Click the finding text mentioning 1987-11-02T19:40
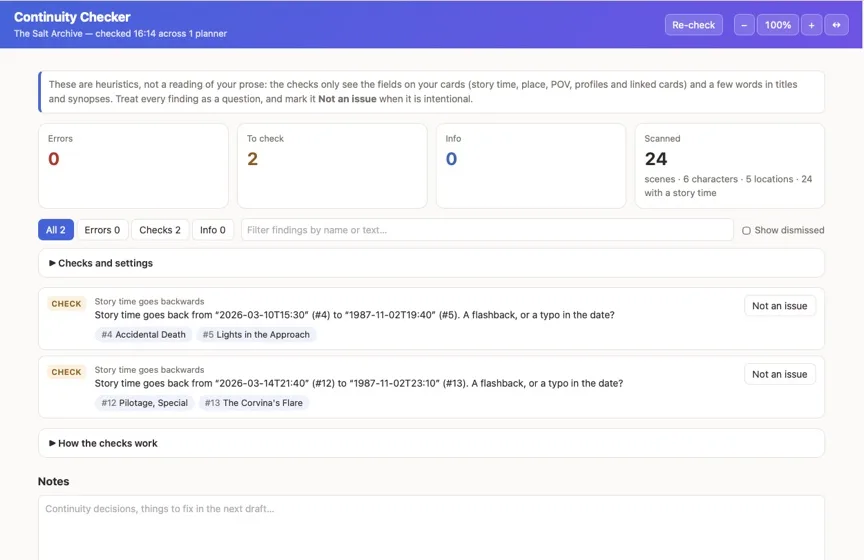This screenshot has height=560, width=864. click(x=354, y=315)
